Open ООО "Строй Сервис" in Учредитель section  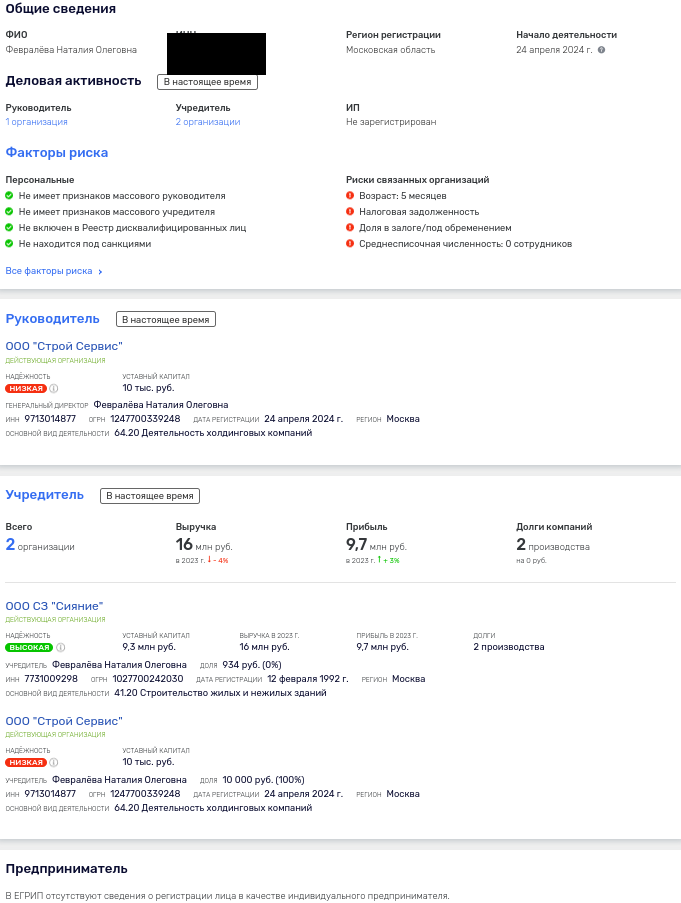point(64,721)
